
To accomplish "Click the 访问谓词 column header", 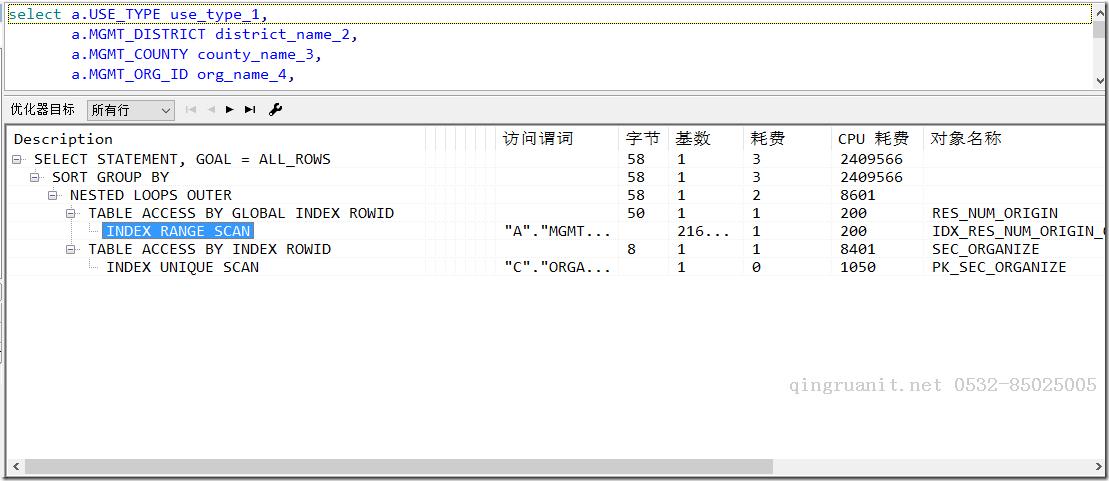I will pyautogui.click(x=538, y=139).
